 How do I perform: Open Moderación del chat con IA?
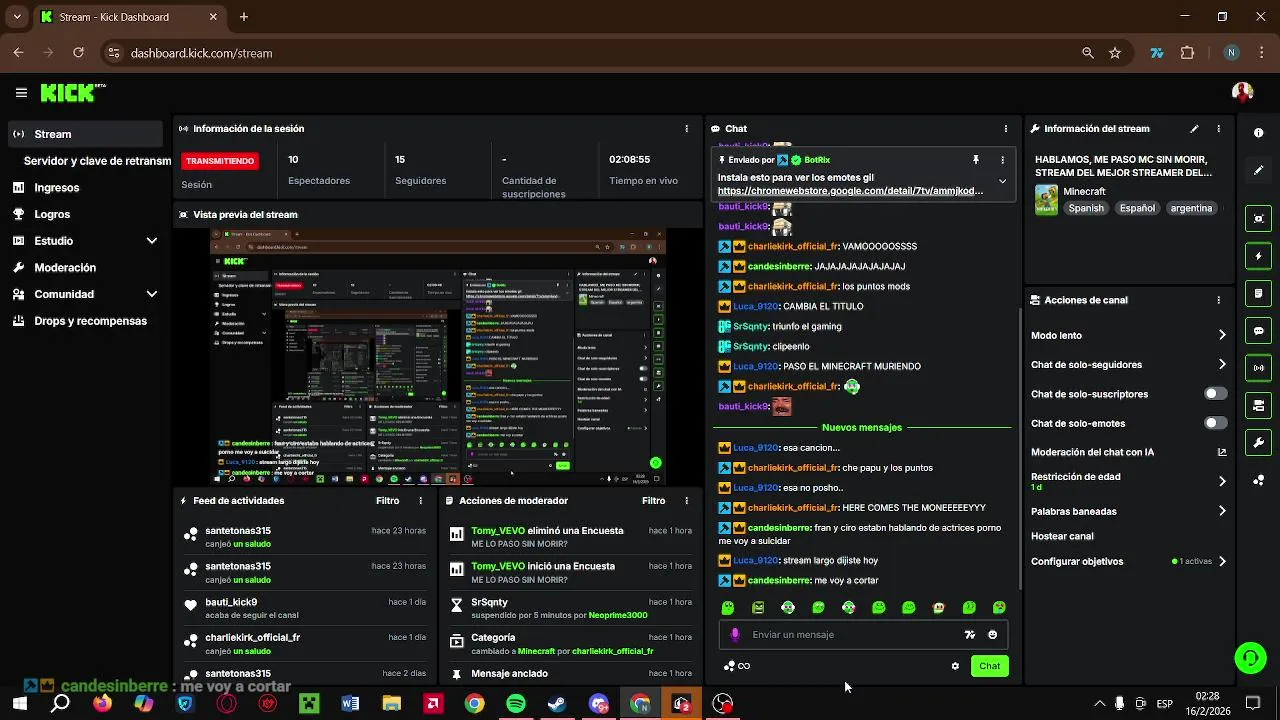(1129, 452)
